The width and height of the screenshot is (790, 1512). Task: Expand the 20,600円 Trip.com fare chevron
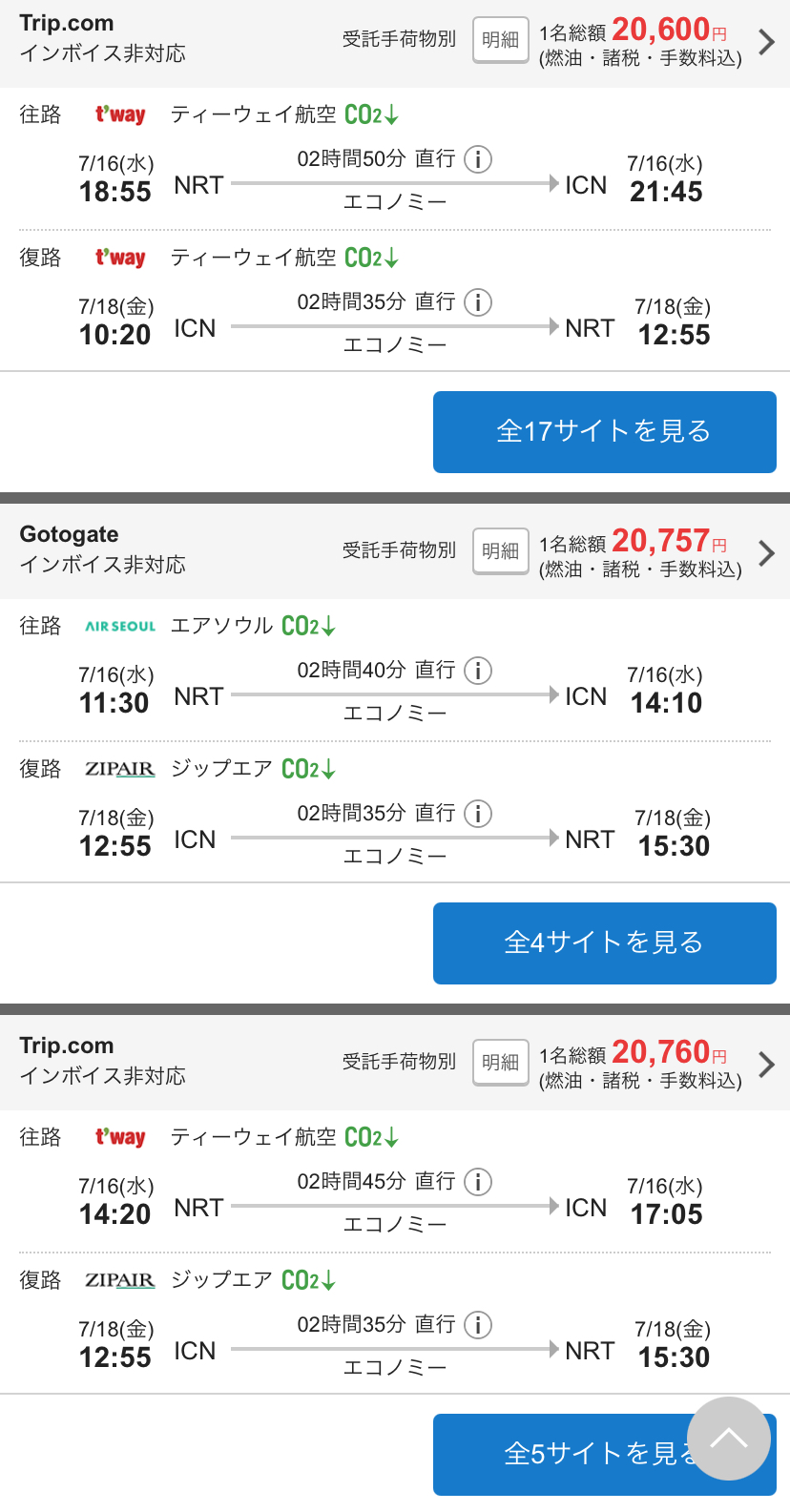[766, 42]
